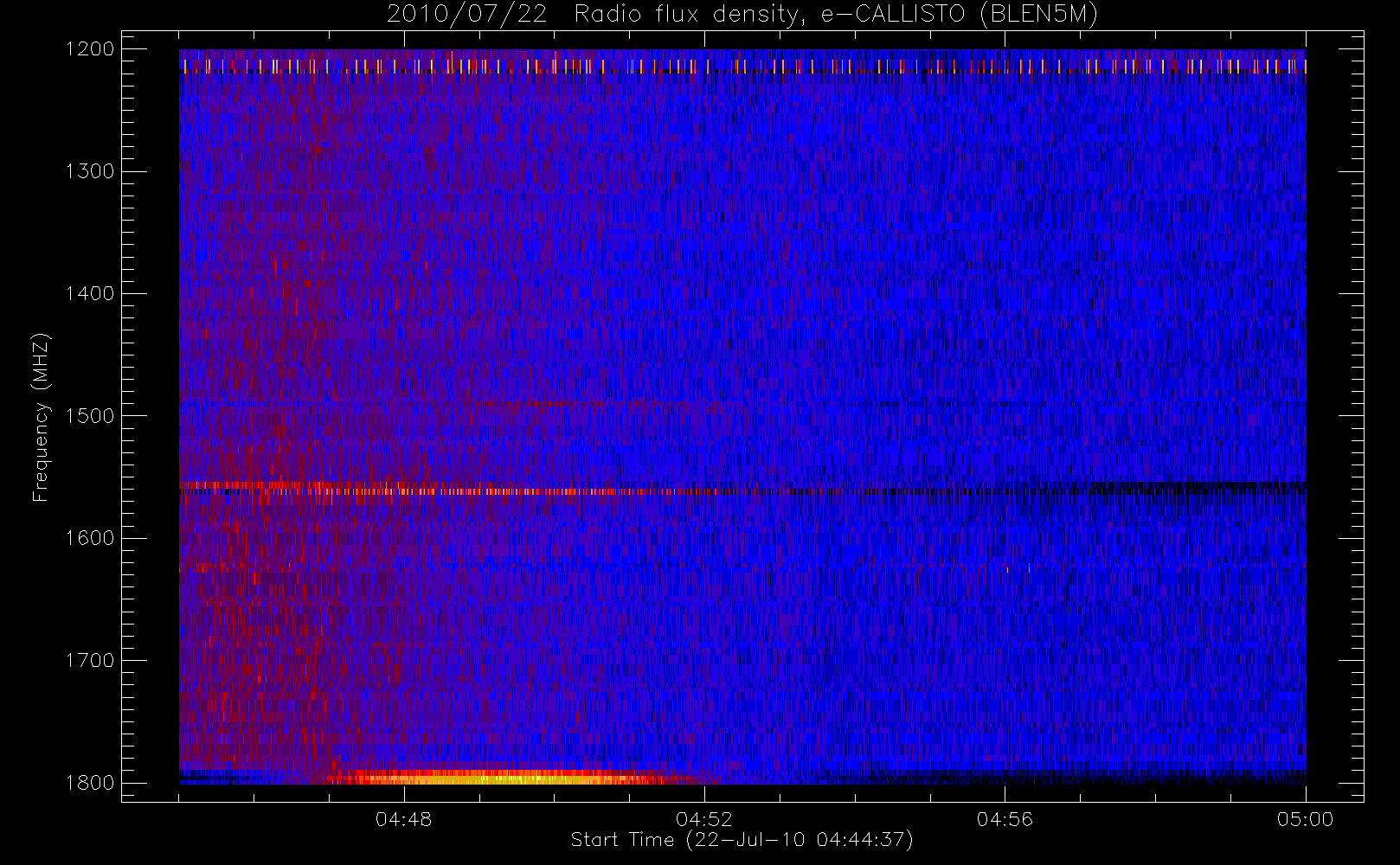Click the 1500 frequency tick label
Image resolution: width=1400 pixels, height=865 pixels.
[90, 415]
